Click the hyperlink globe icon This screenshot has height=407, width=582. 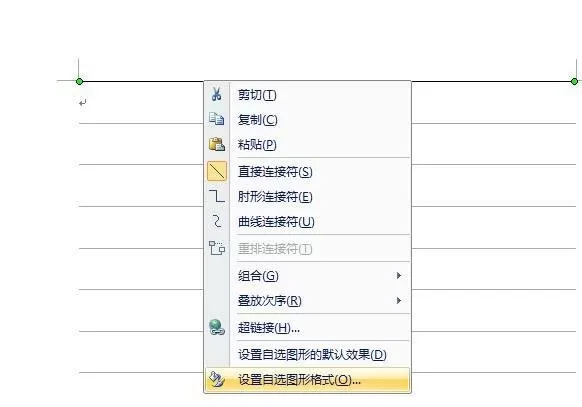pos(217,327)
